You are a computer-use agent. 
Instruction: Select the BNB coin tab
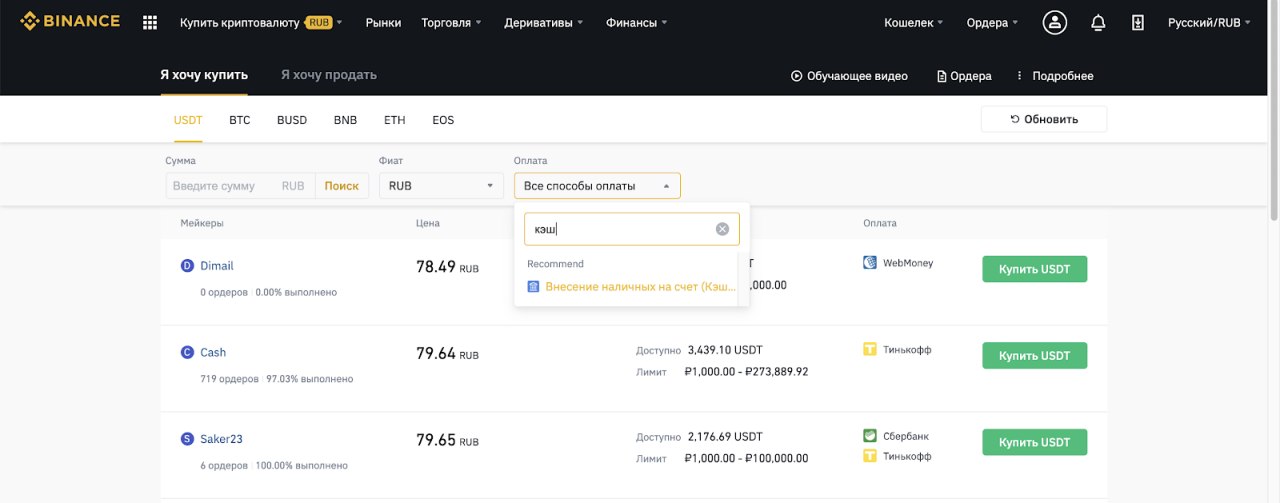pos(345,120)
